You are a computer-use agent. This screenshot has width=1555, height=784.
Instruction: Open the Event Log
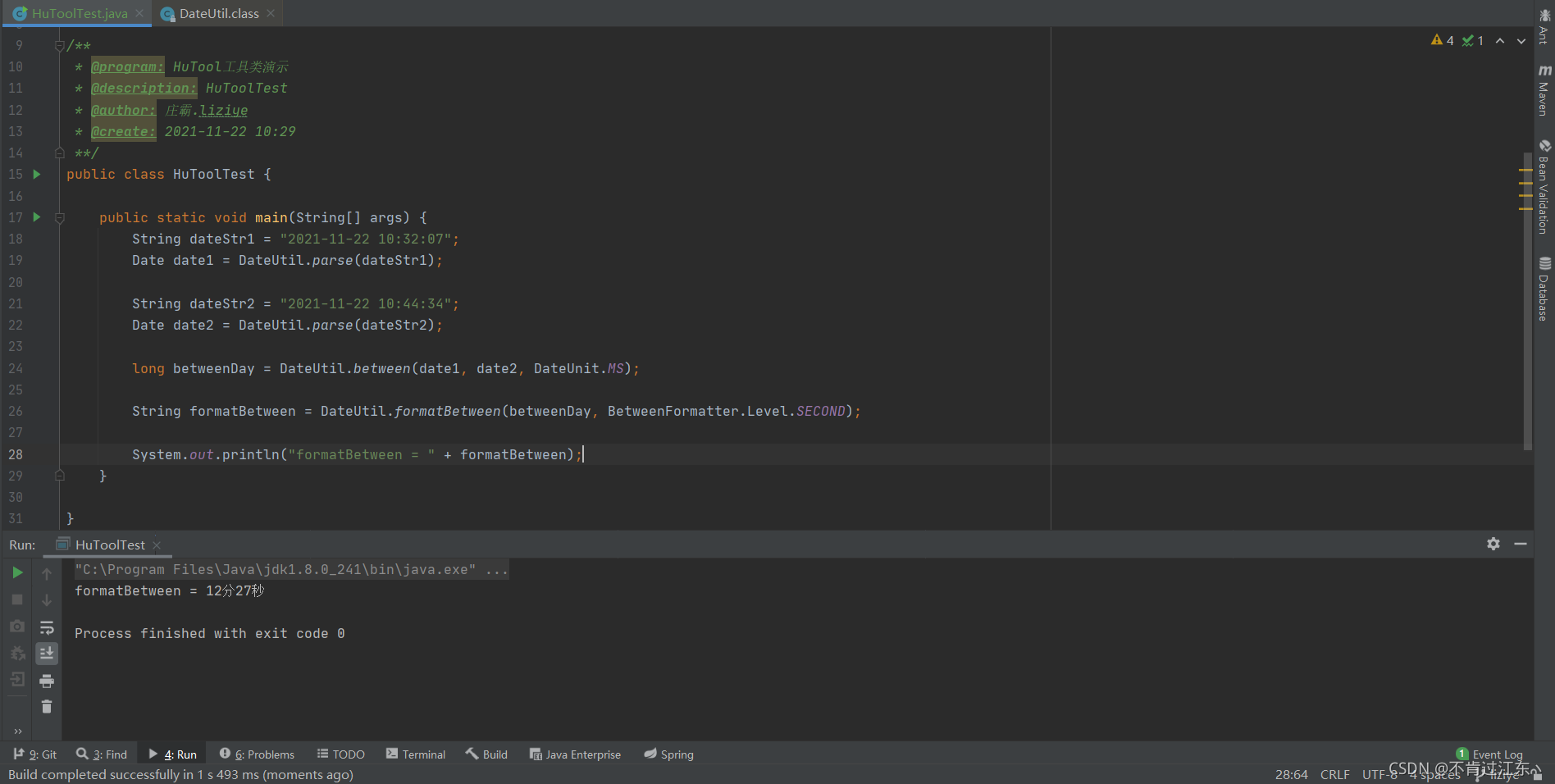pyautogui.click(x=1490, y=754)
